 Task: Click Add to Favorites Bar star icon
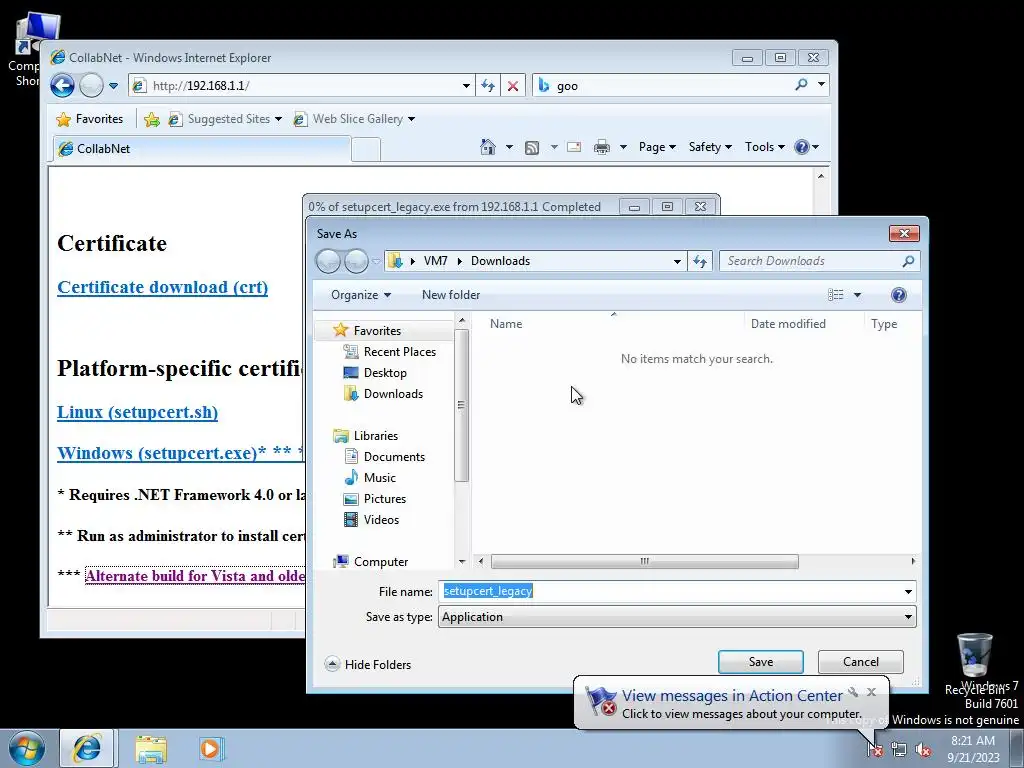(152, 119)
